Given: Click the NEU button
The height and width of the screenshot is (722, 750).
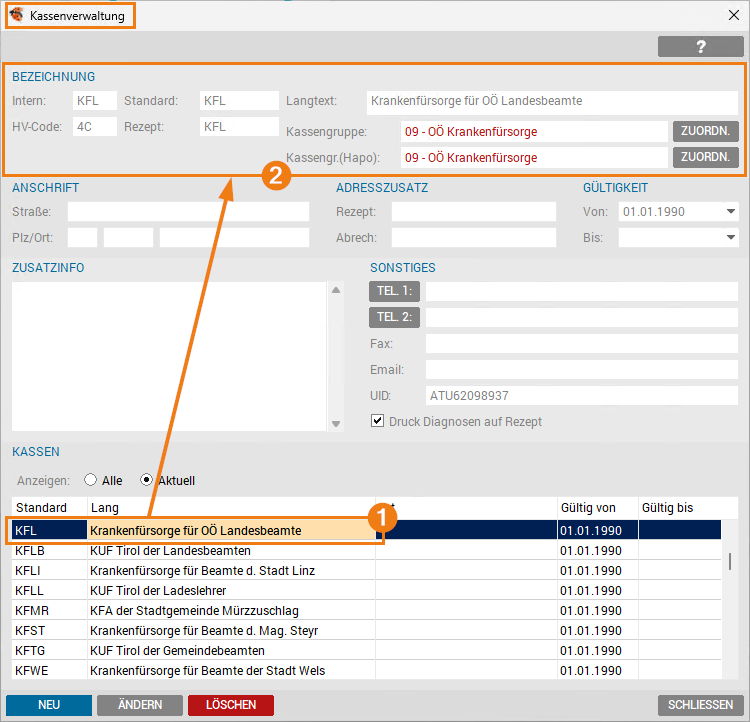Looking at the screenshot, I should pyautogui.click(x=49, y=705).
